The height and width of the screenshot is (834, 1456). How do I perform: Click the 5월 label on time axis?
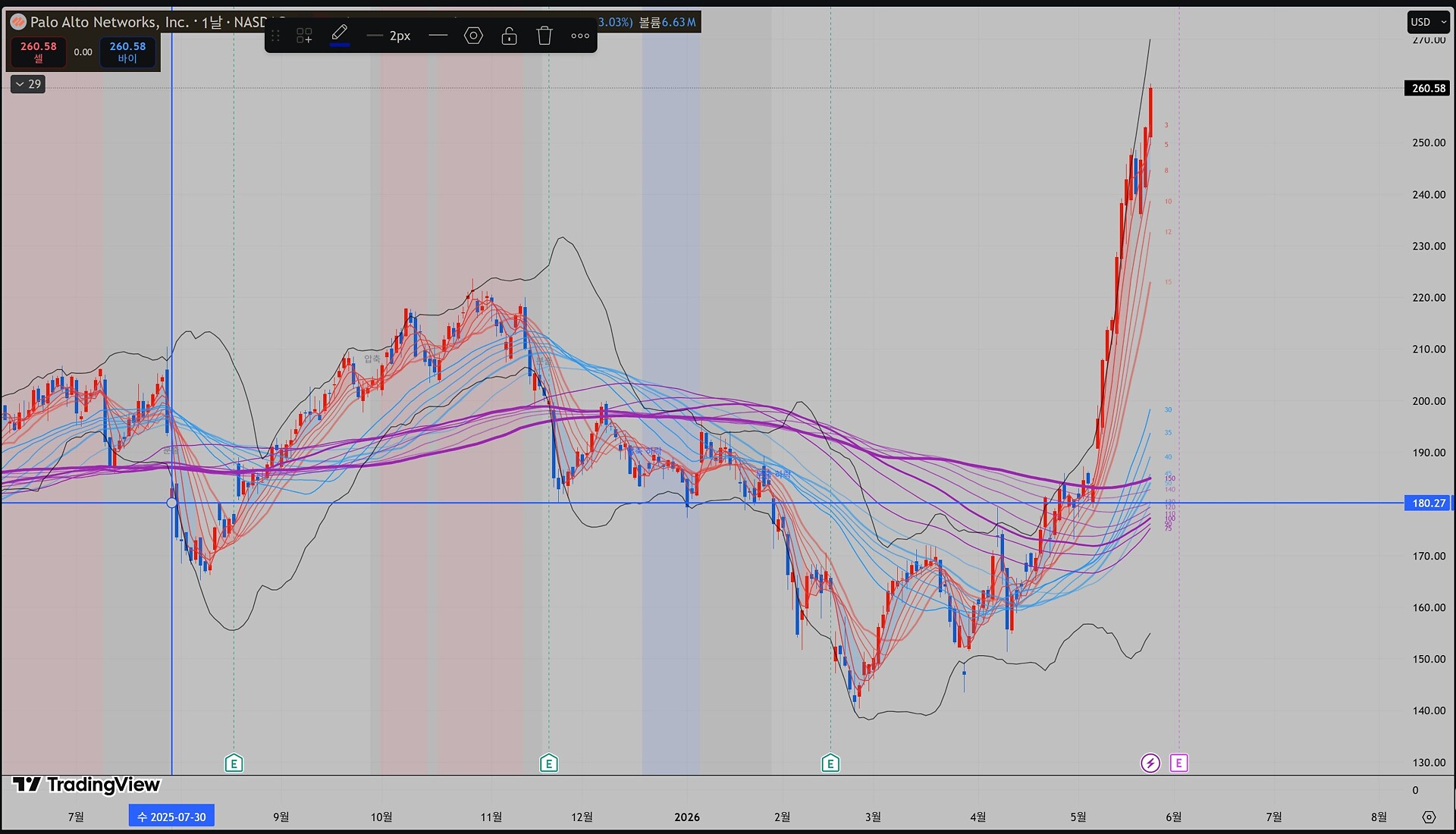click(1078, 817)
